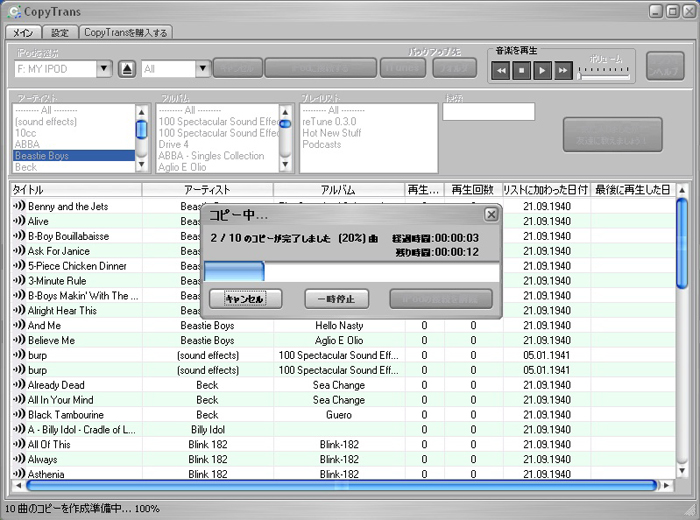The width and height of the screenshot is (700, 520).
Task: Open the F: MY IPOD device dropdown
Action: 104,69
